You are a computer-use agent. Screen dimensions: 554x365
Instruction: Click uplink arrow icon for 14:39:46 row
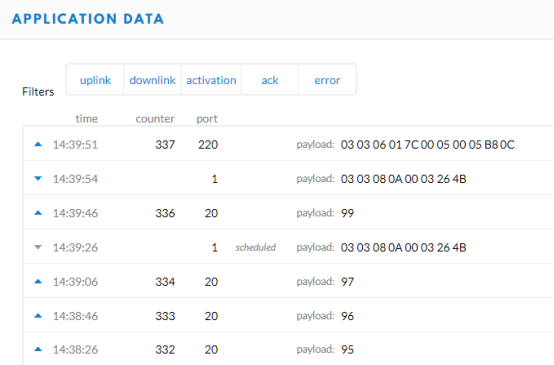(x=38, y=213)
